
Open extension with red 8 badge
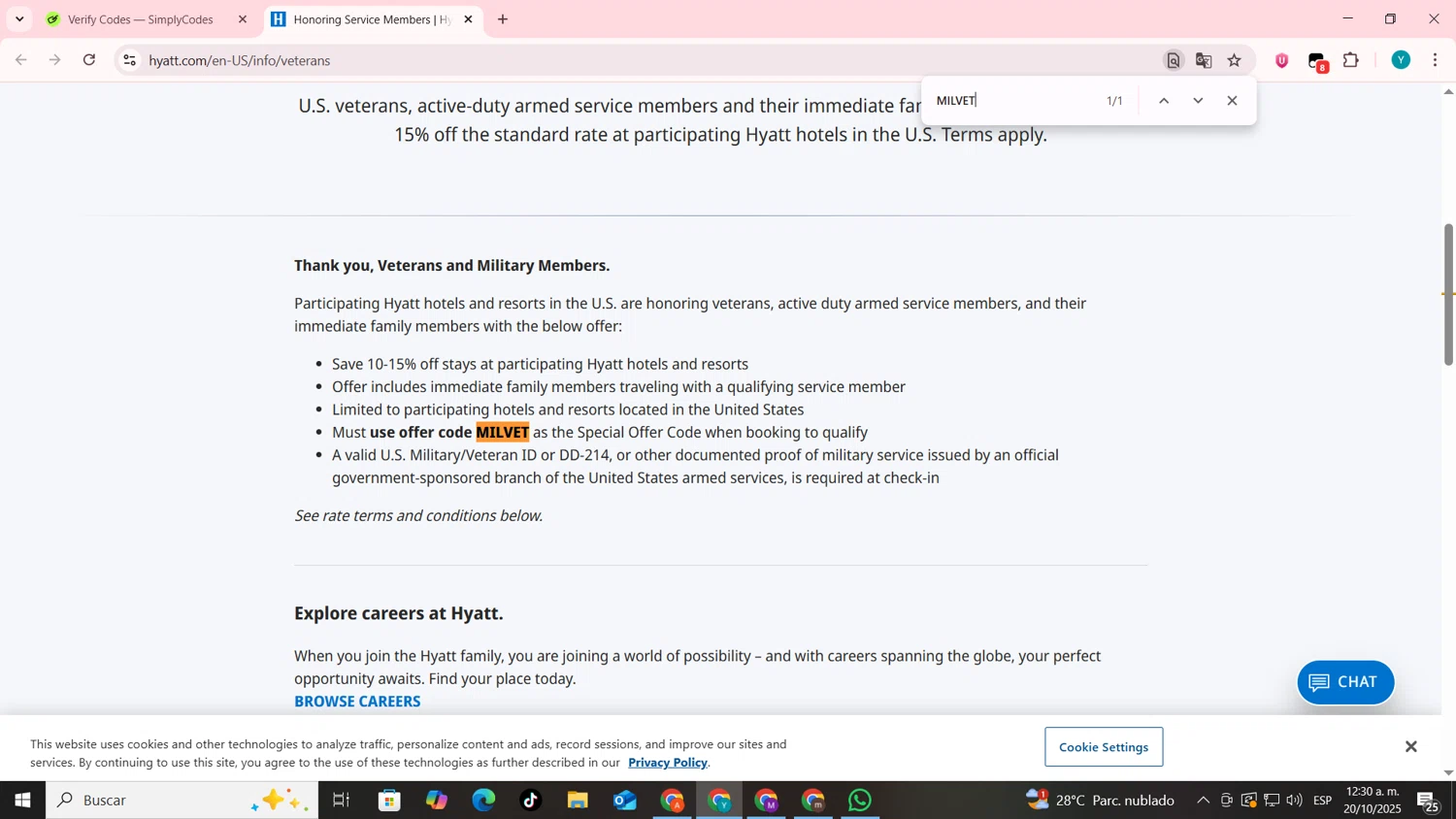(x=1317, y=62)
